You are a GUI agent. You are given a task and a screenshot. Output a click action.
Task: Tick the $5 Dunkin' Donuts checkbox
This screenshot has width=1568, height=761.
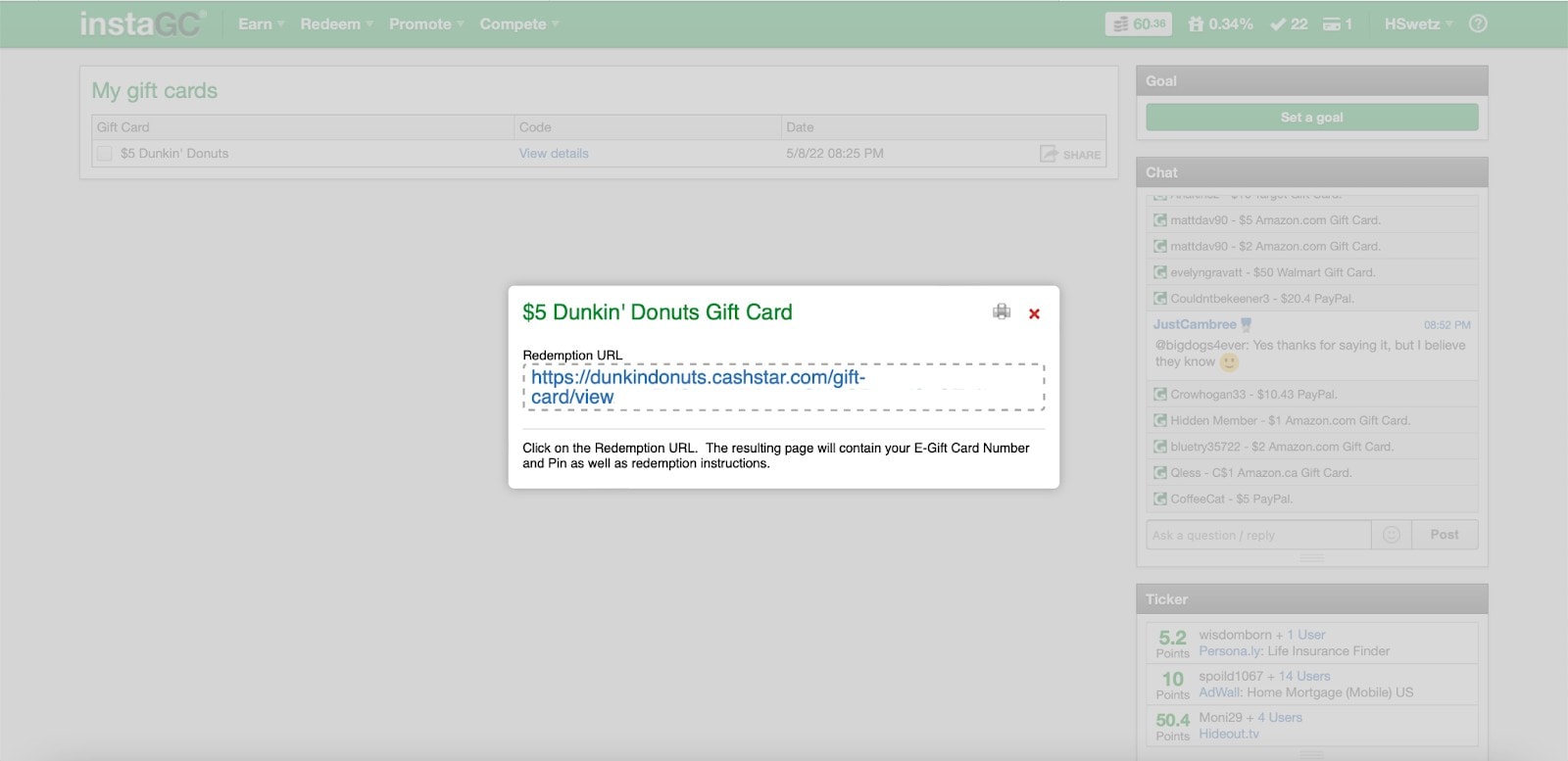104,153
